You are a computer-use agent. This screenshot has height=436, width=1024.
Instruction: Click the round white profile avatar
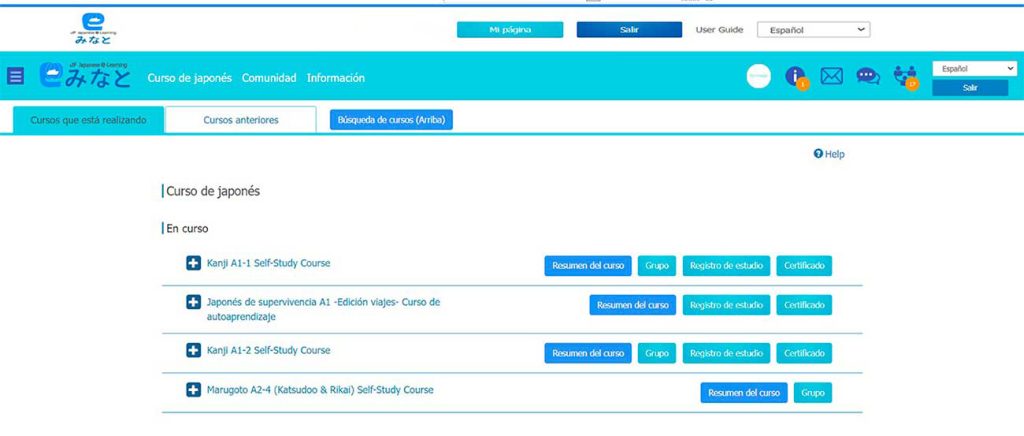[x=759, y=77]
